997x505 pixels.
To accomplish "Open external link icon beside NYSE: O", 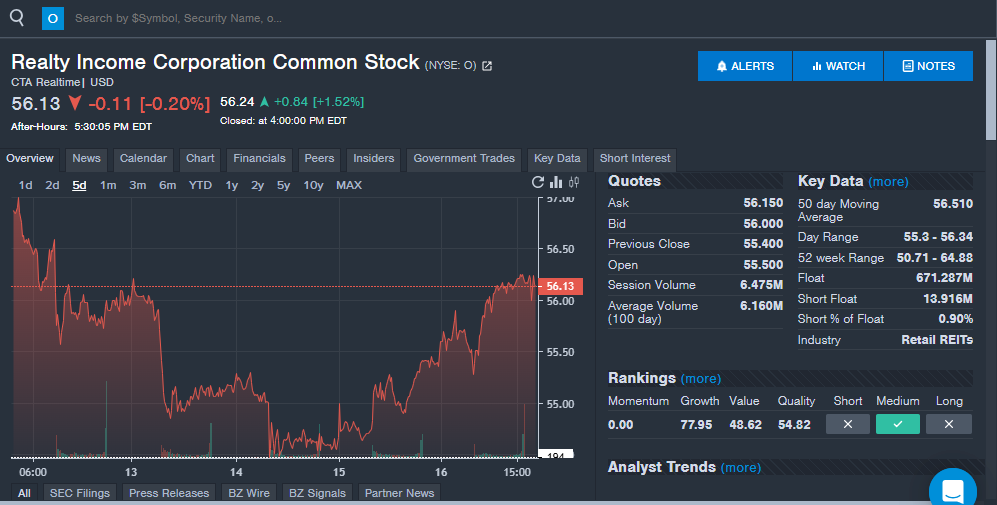I will (x=487, y=66).
